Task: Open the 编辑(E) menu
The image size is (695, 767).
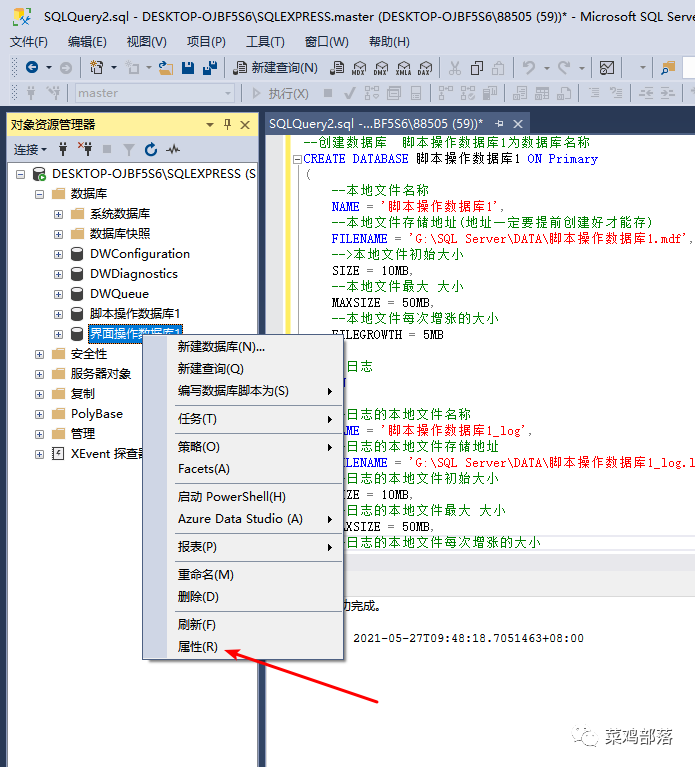Action: [x=87, y=42]
